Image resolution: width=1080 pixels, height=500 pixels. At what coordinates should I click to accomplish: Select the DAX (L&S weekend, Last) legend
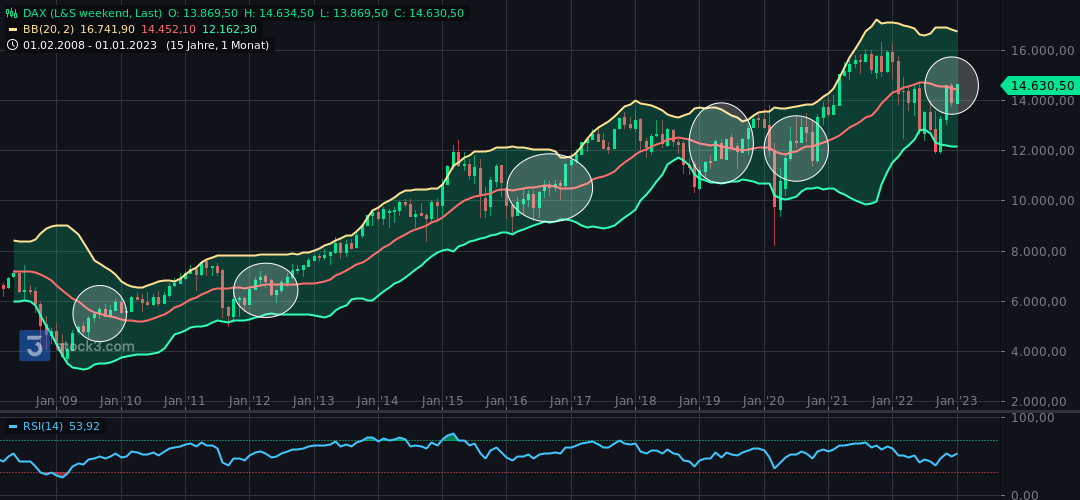(x=92, y=14)
